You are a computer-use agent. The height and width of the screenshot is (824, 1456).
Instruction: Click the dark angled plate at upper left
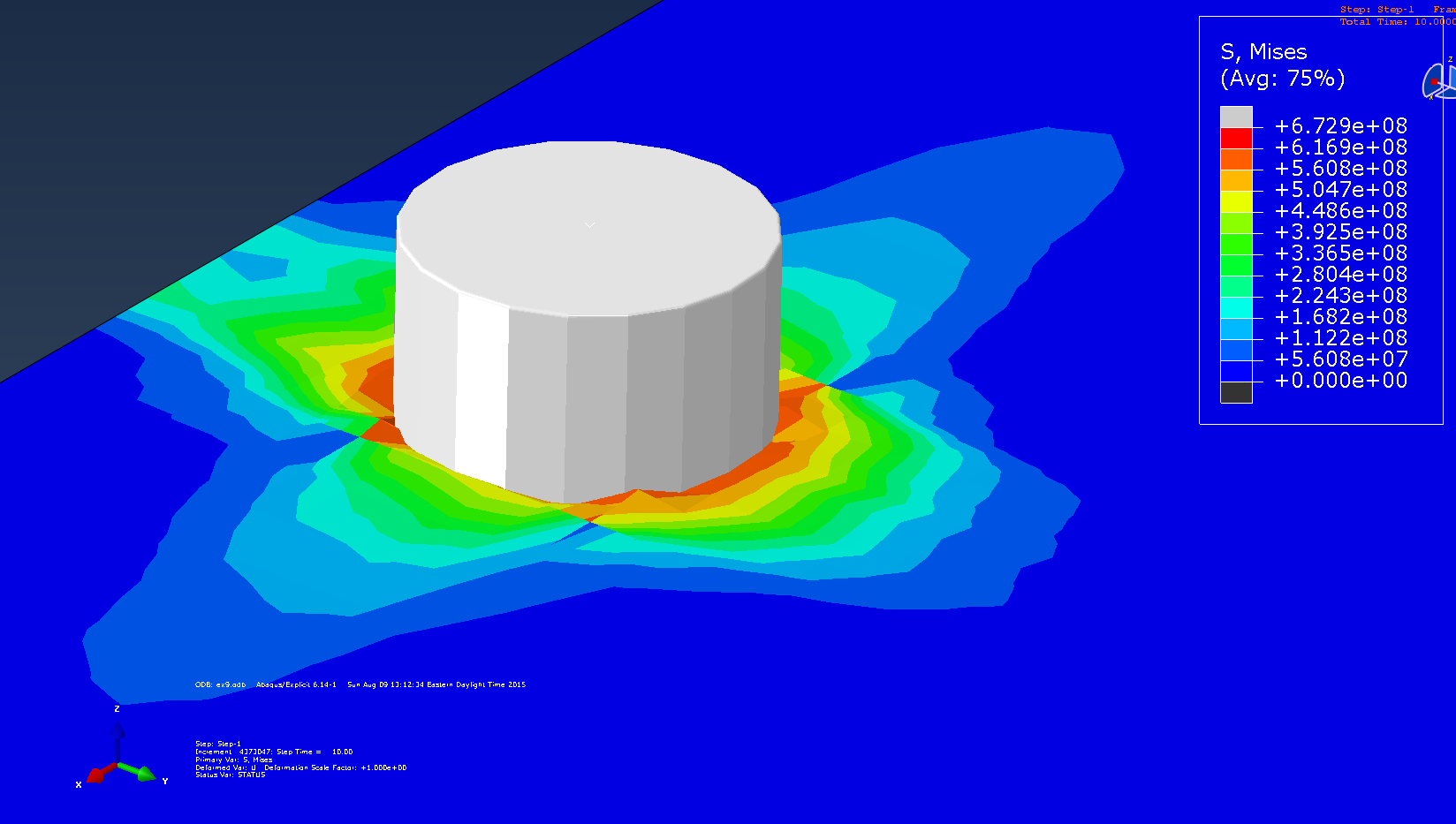click(x=221, y=132)
